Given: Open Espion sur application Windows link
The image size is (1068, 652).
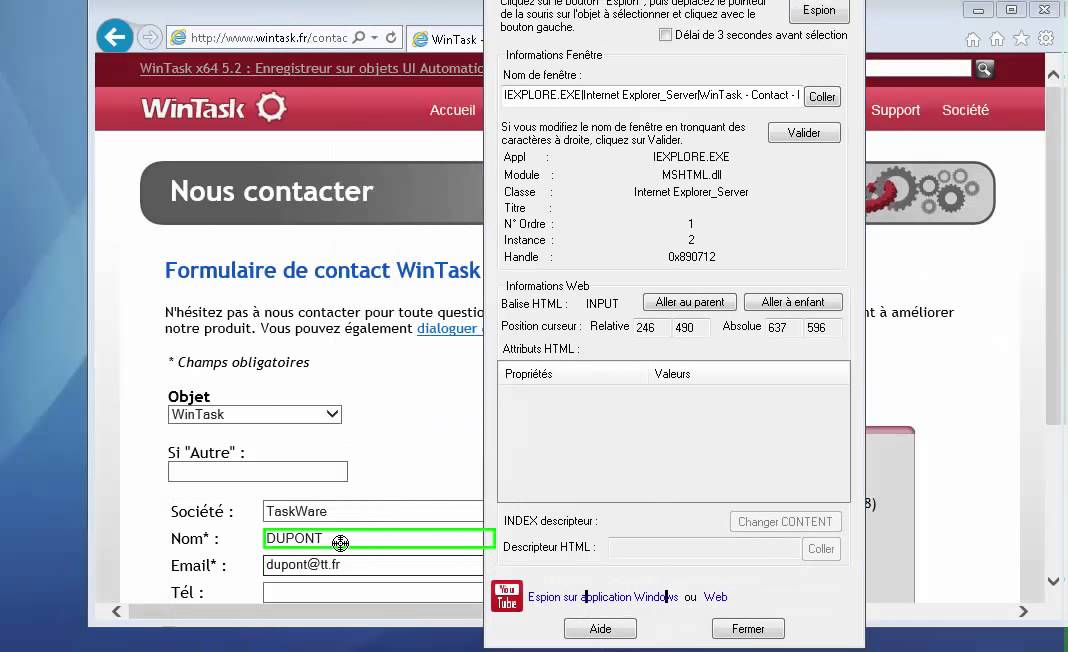Looking at the screenshot, I should coord(603,597).
